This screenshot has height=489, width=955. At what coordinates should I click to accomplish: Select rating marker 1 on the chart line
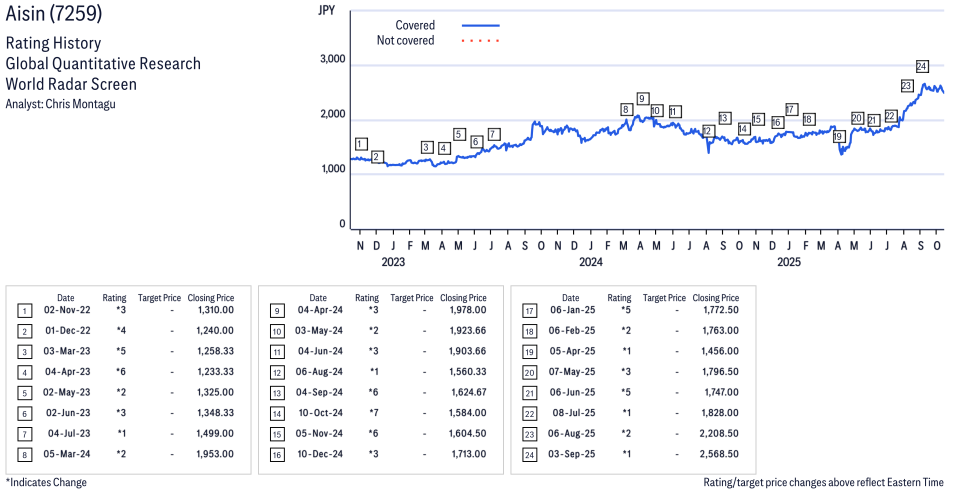(x=360, y=144)
